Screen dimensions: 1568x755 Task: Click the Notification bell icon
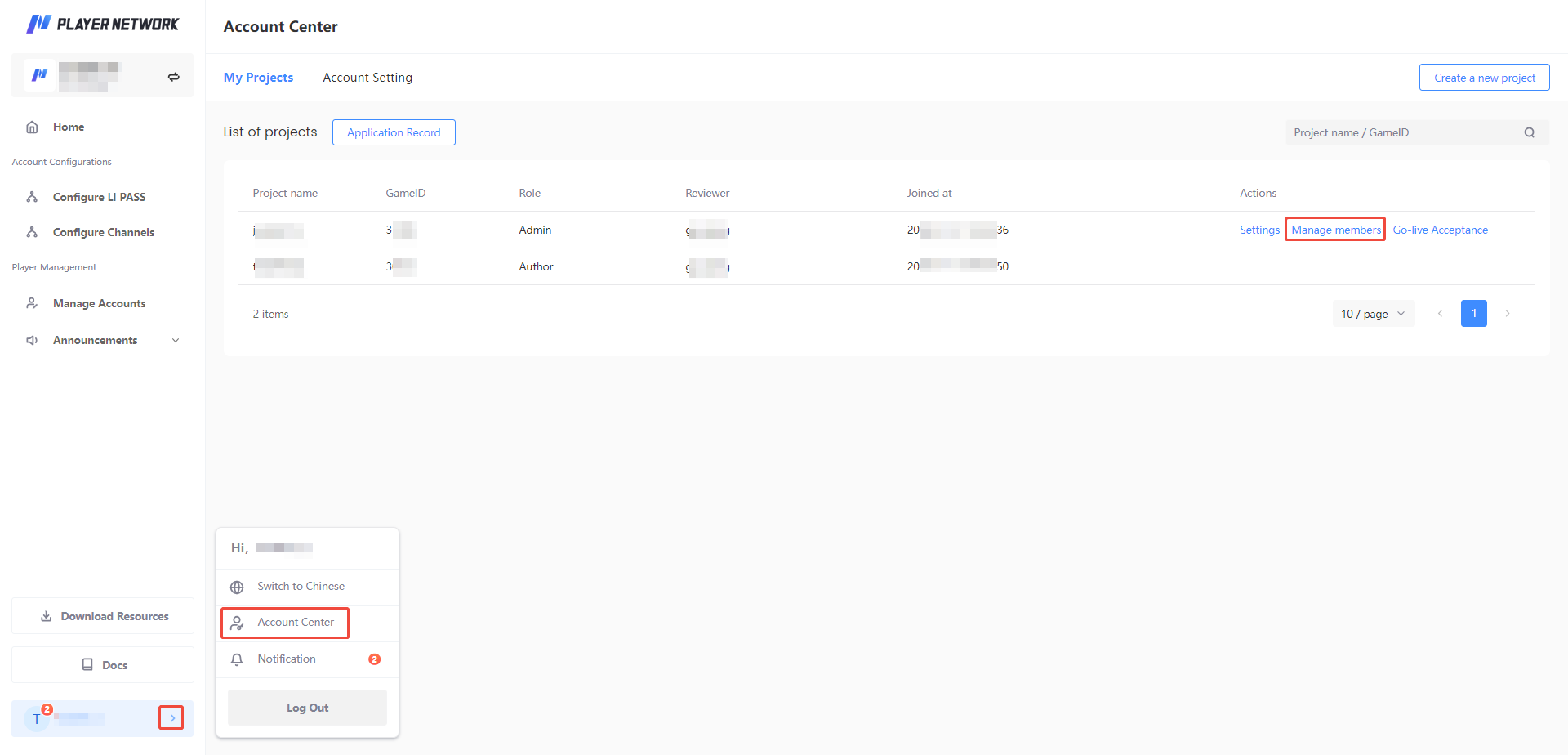[237, 659]
